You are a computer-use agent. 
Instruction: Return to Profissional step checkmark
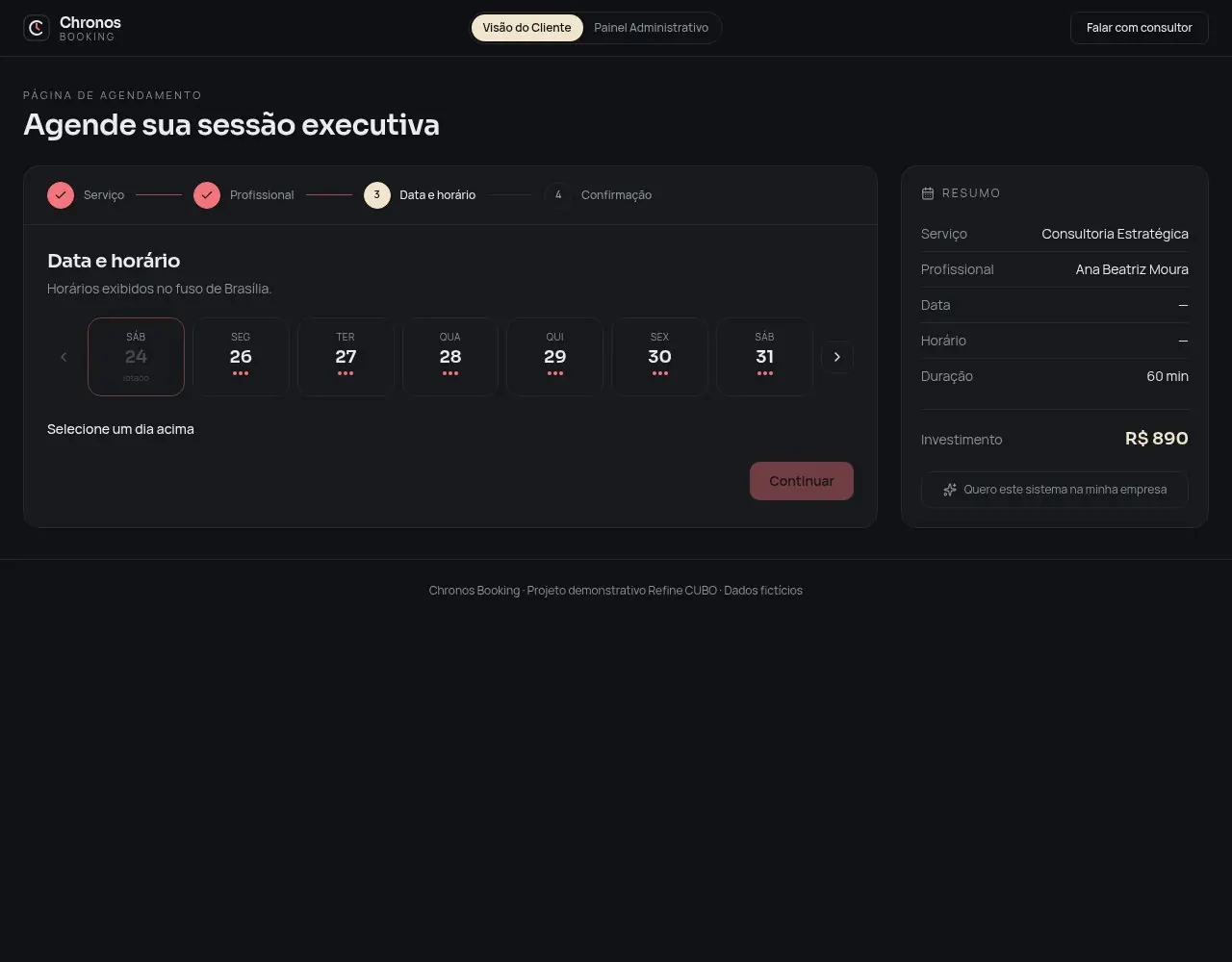pyautogui.click(x=207, y=195)
